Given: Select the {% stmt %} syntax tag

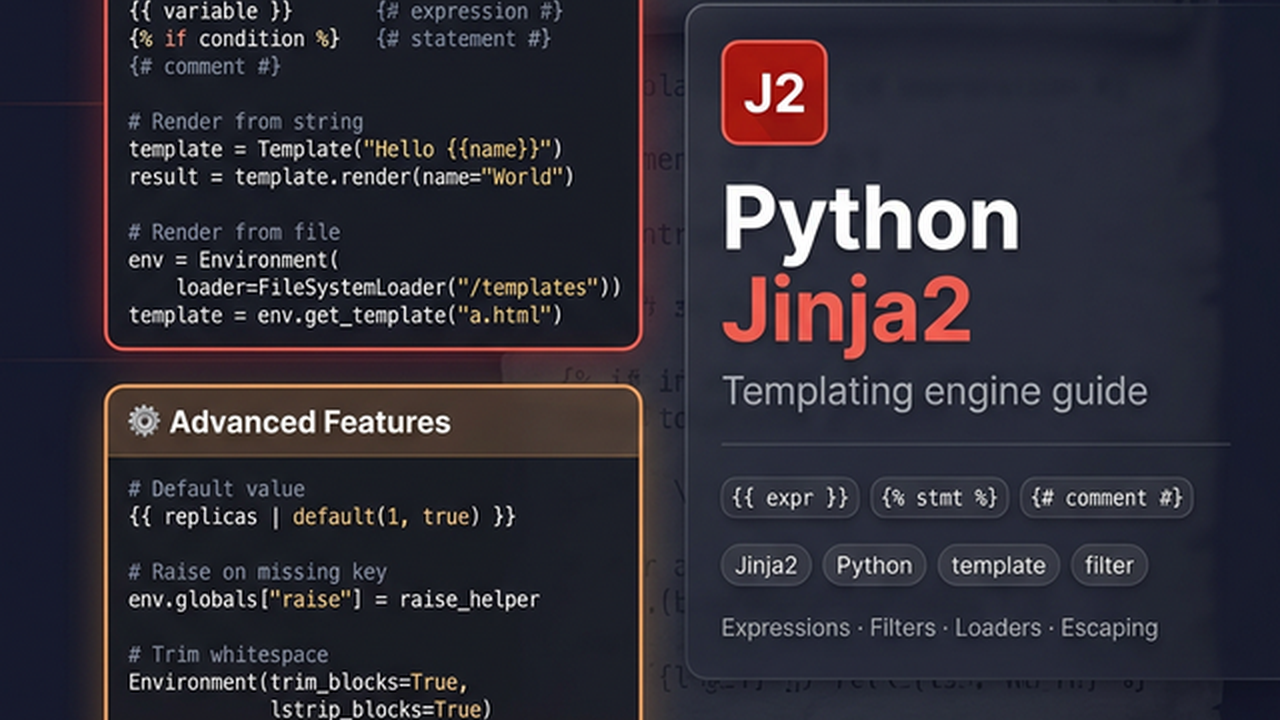Looking at the screenshot, I should tap(939, 497).
